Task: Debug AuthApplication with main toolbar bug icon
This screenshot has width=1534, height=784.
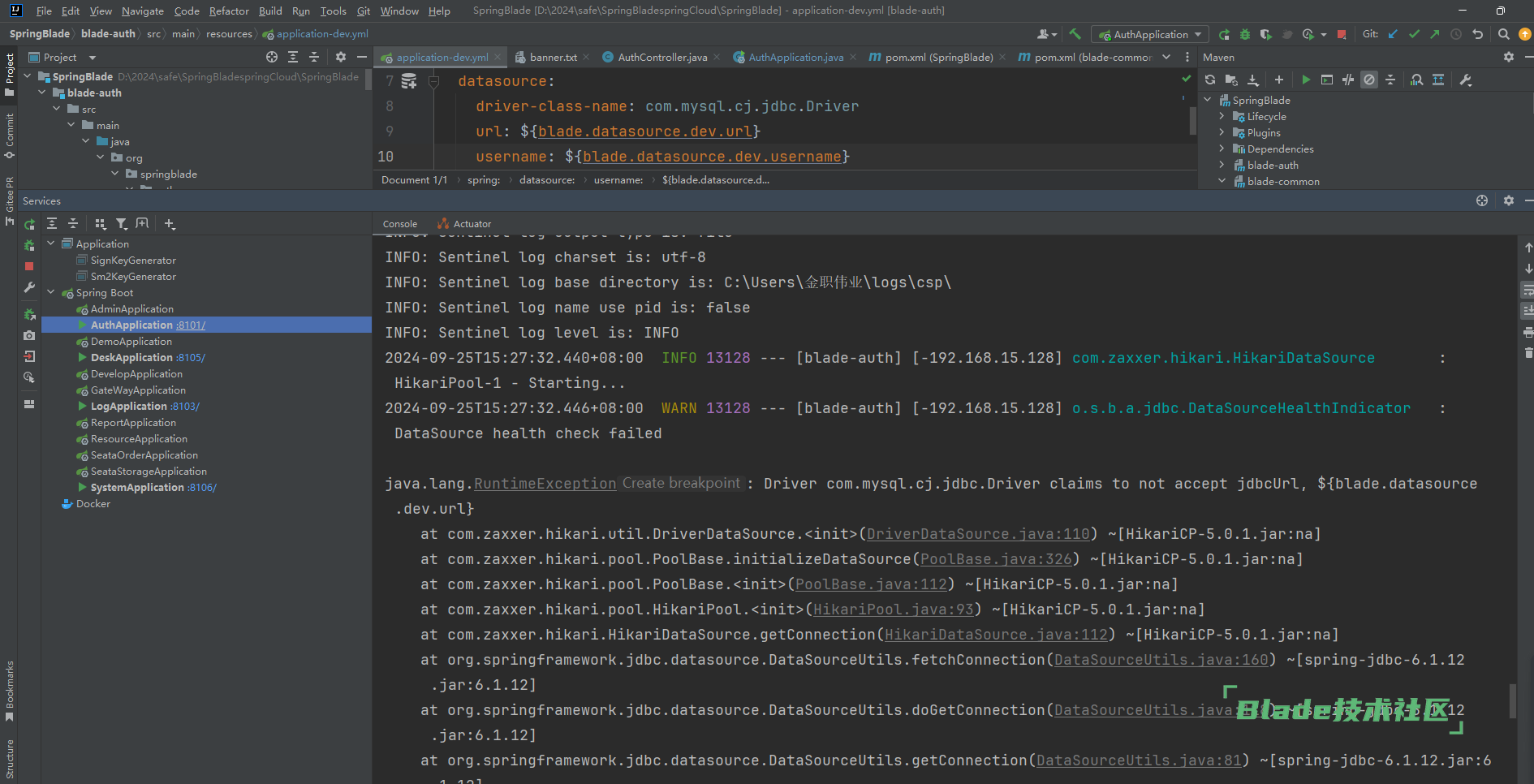Action: [x=1245, y=34]
